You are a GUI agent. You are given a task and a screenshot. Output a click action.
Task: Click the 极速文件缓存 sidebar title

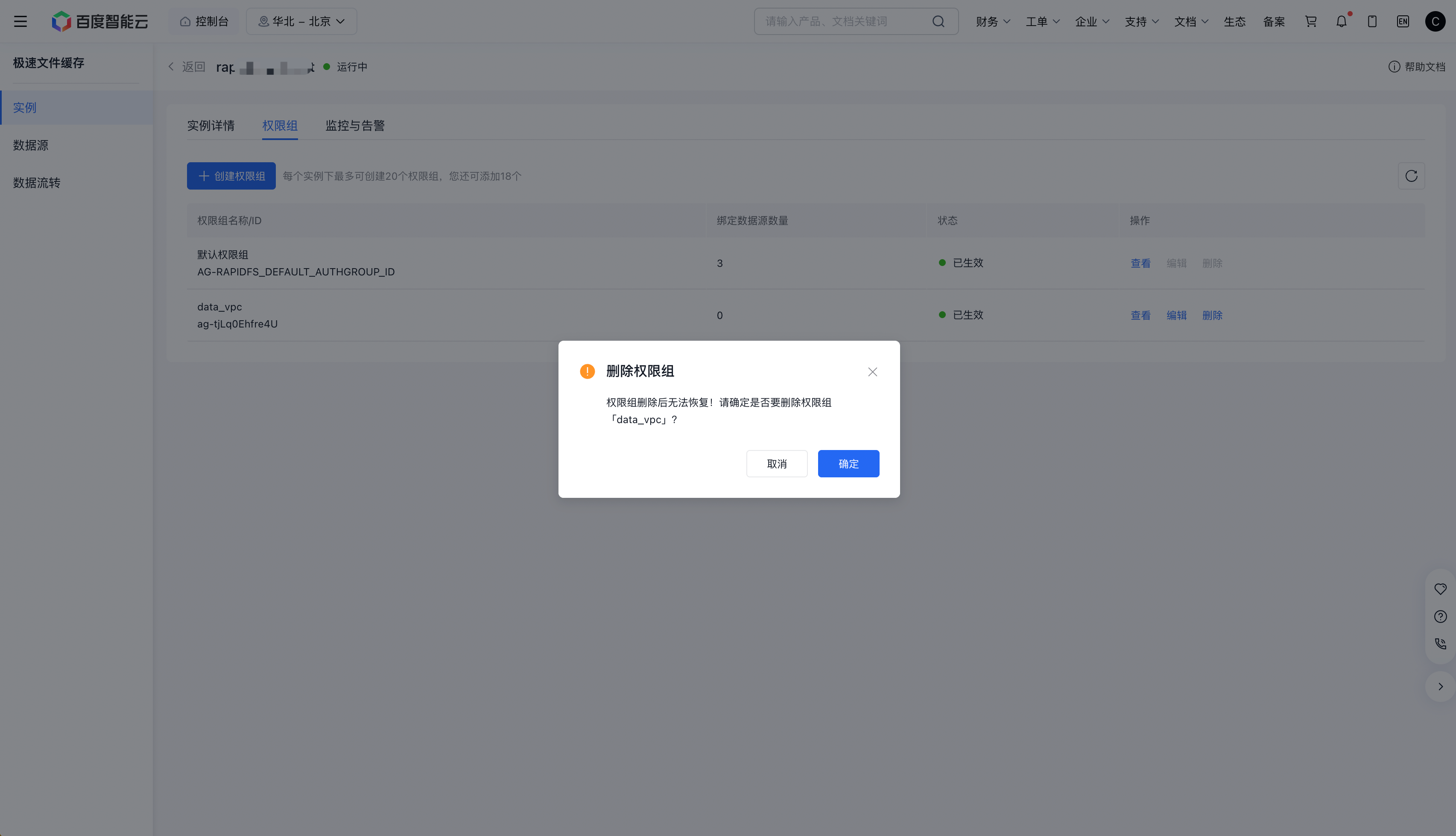49,63
